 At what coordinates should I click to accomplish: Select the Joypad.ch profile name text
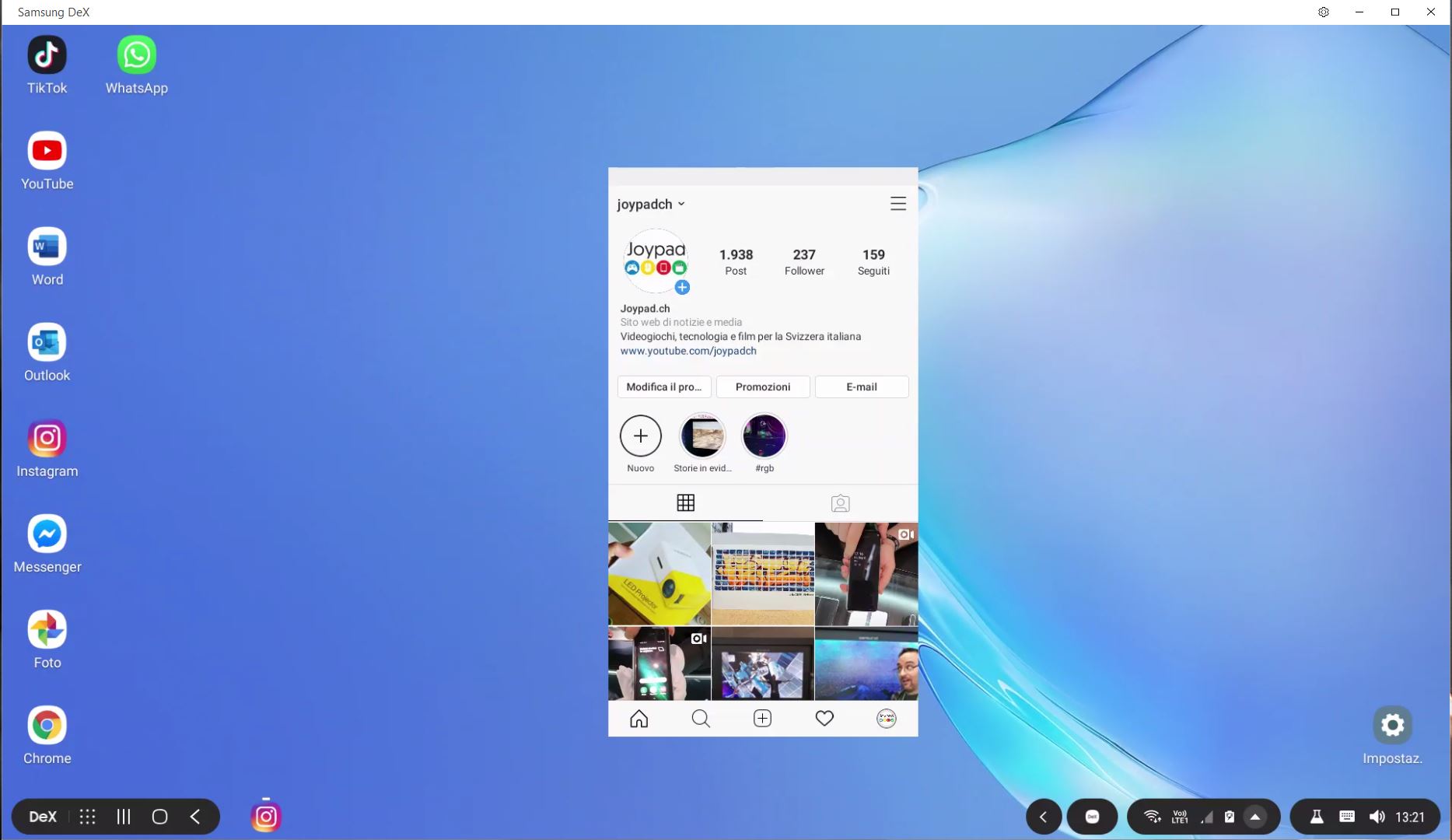(645, 309)
